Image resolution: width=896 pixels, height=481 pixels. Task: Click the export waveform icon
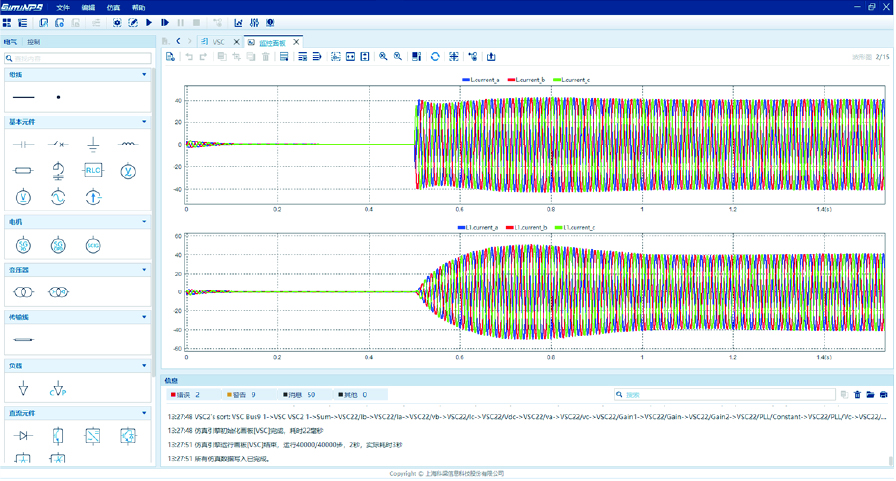pyautogui.click(x=491, y=57)
